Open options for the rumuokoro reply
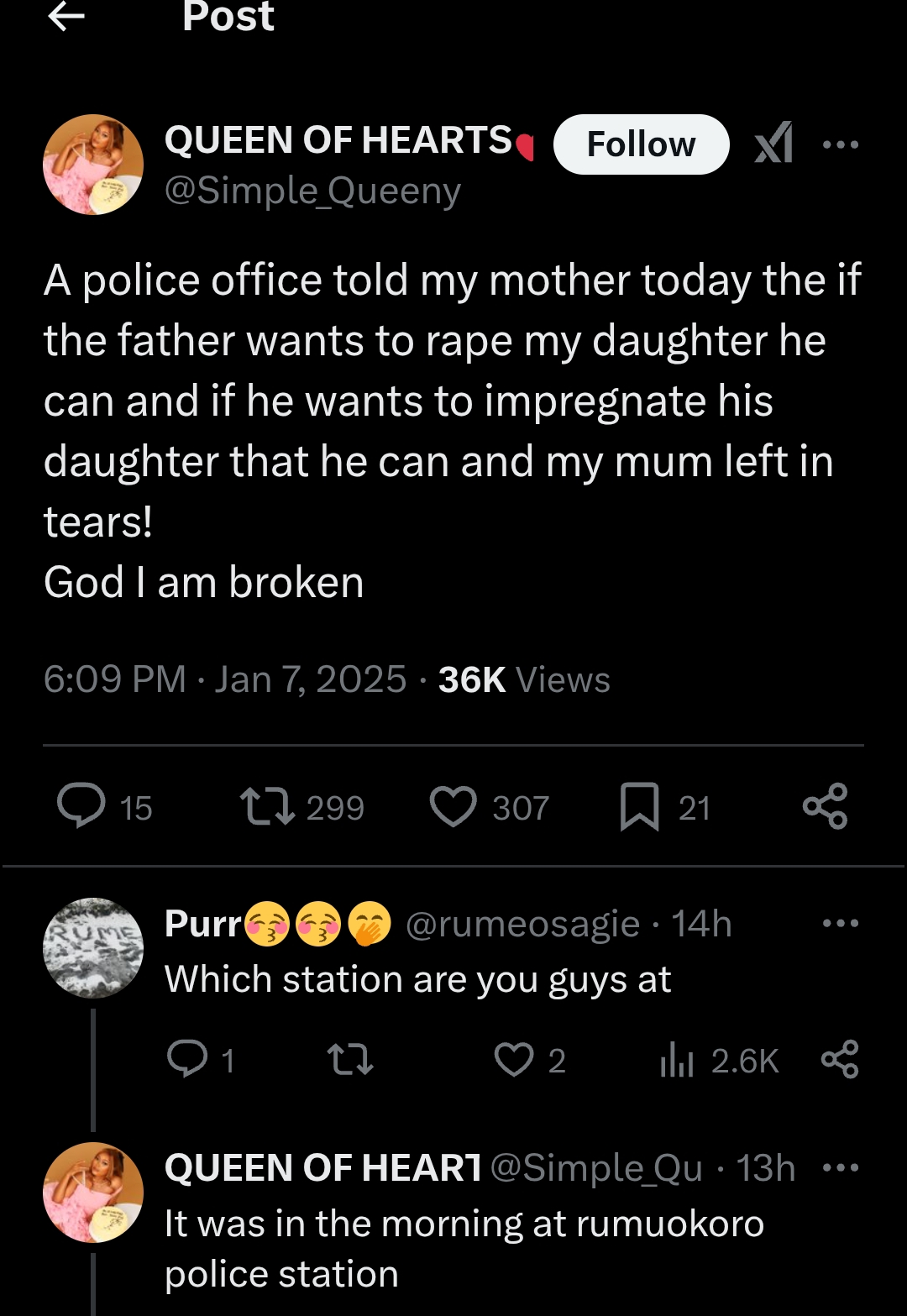This screenshot has height=1316, width=907. [841, 1167]
